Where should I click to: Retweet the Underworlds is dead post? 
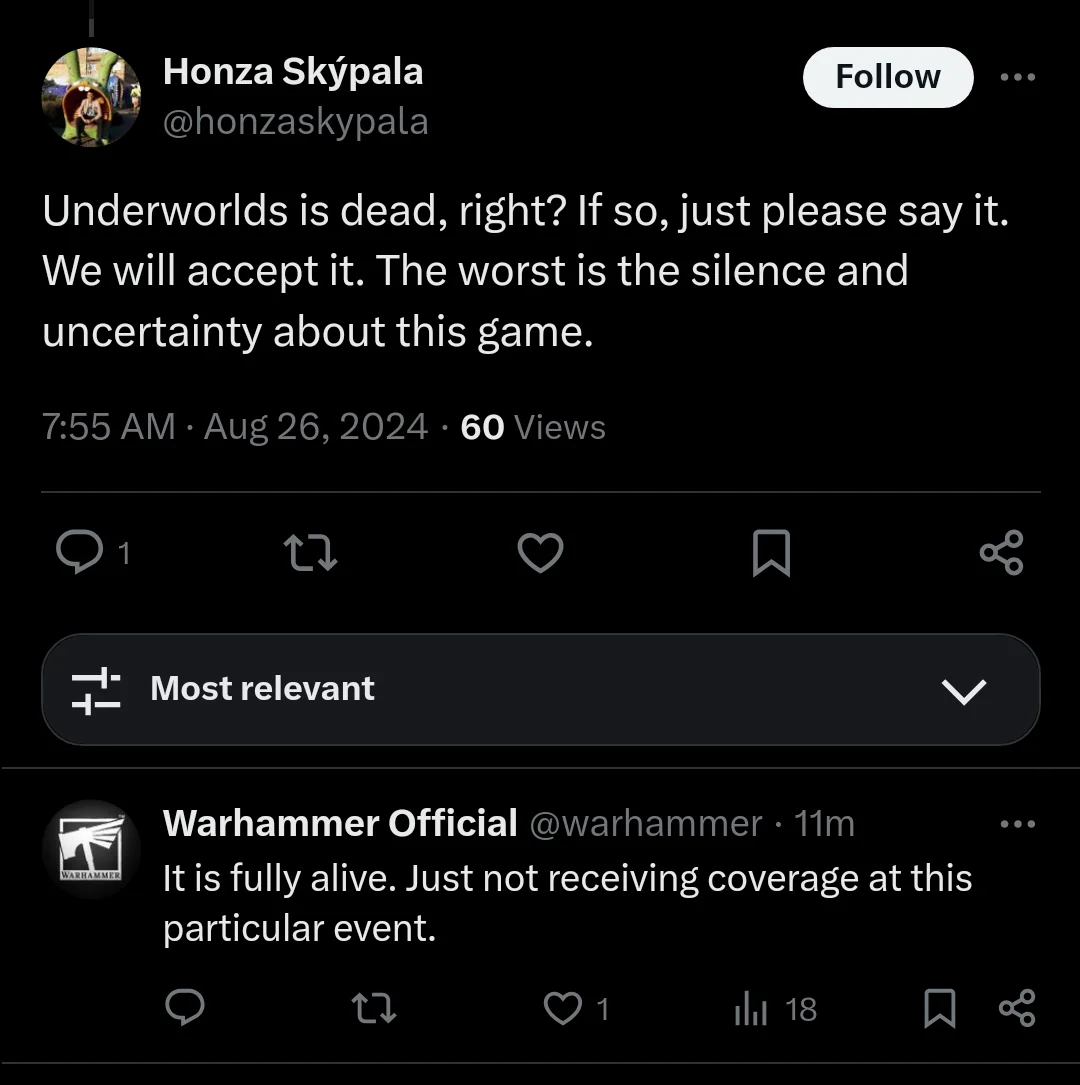tap(310, 552)
